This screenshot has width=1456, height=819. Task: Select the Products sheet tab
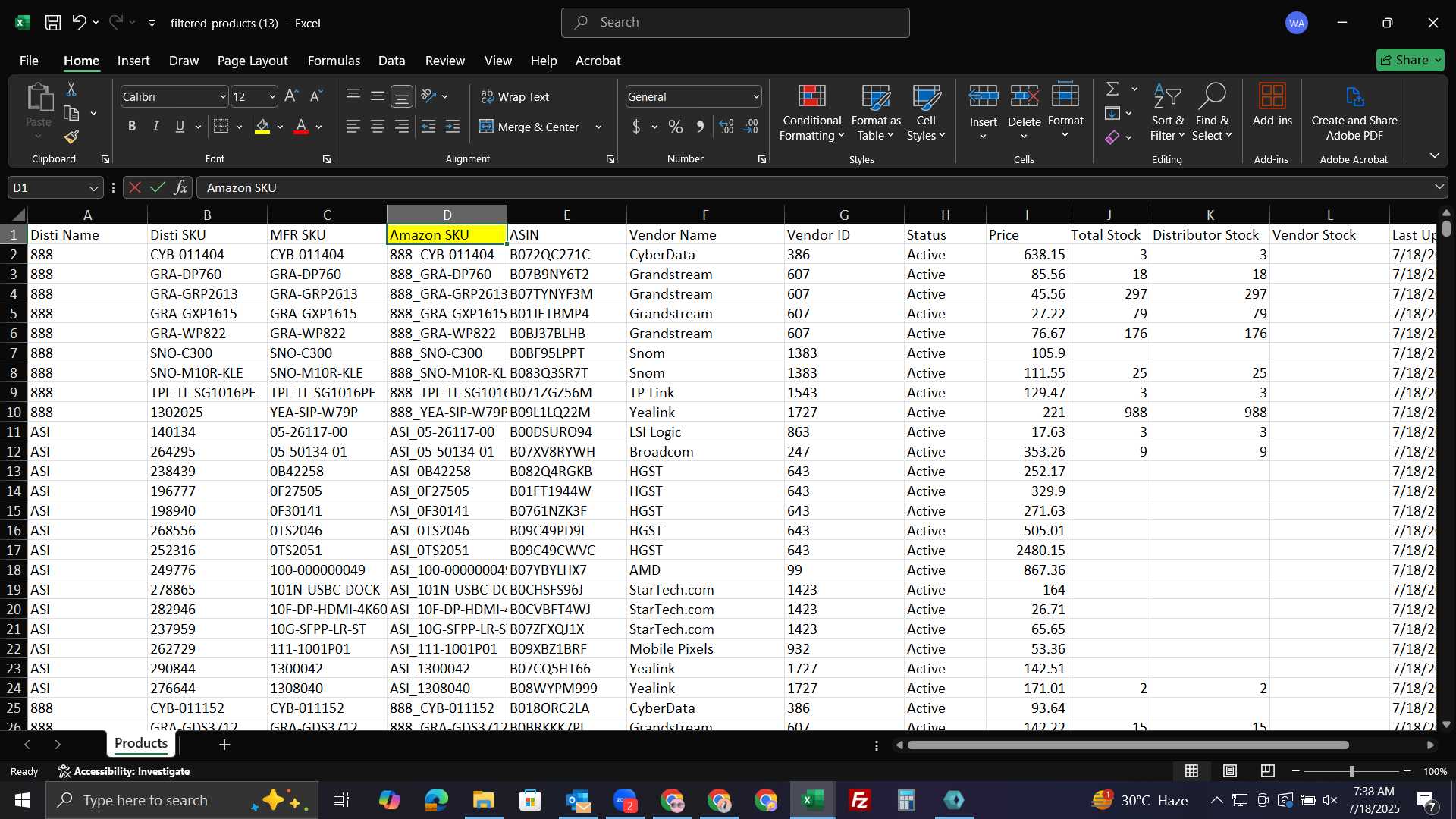pos(141,743)
